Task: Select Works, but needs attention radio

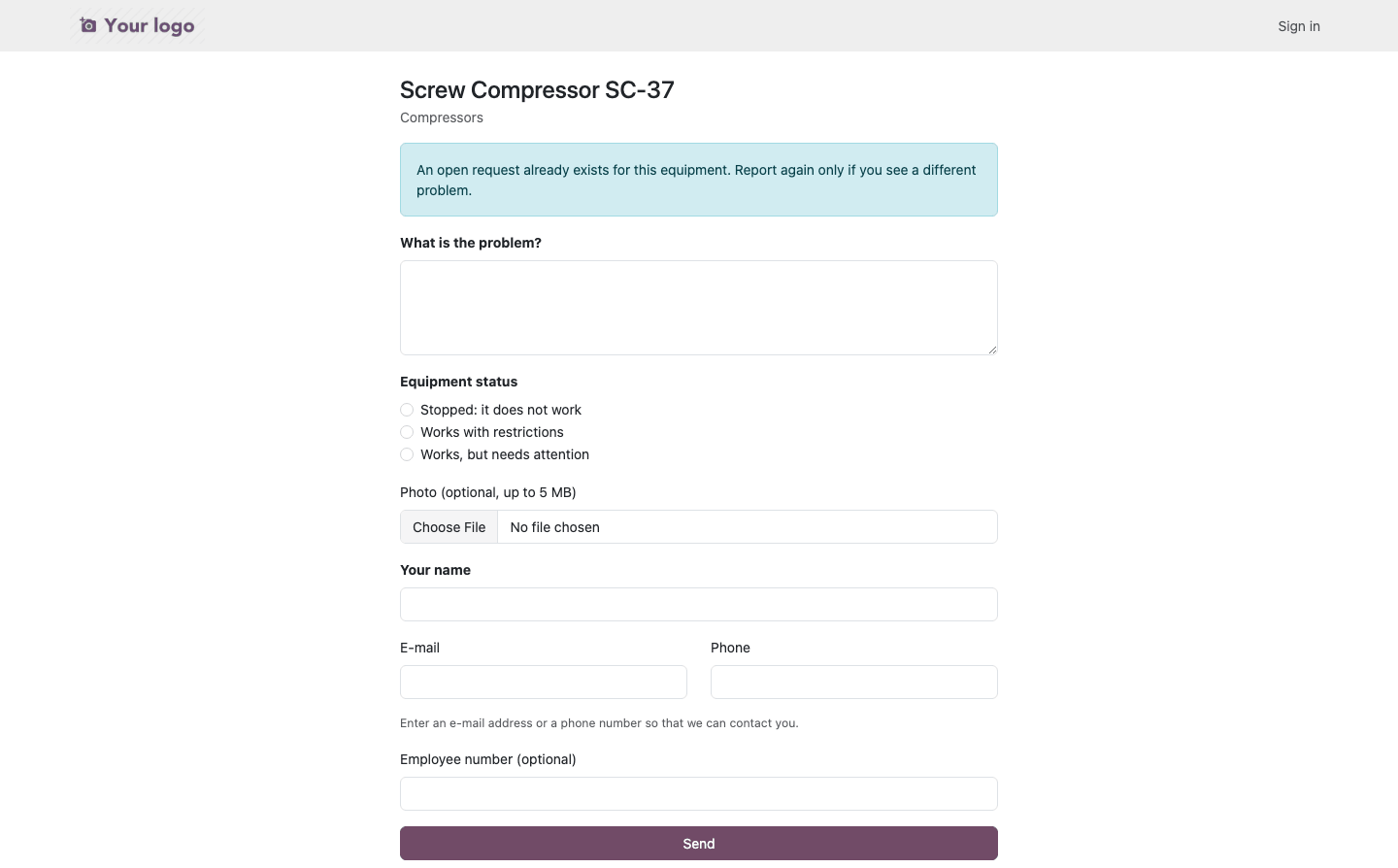Action: pyautogui.click(x=407, y=454)
